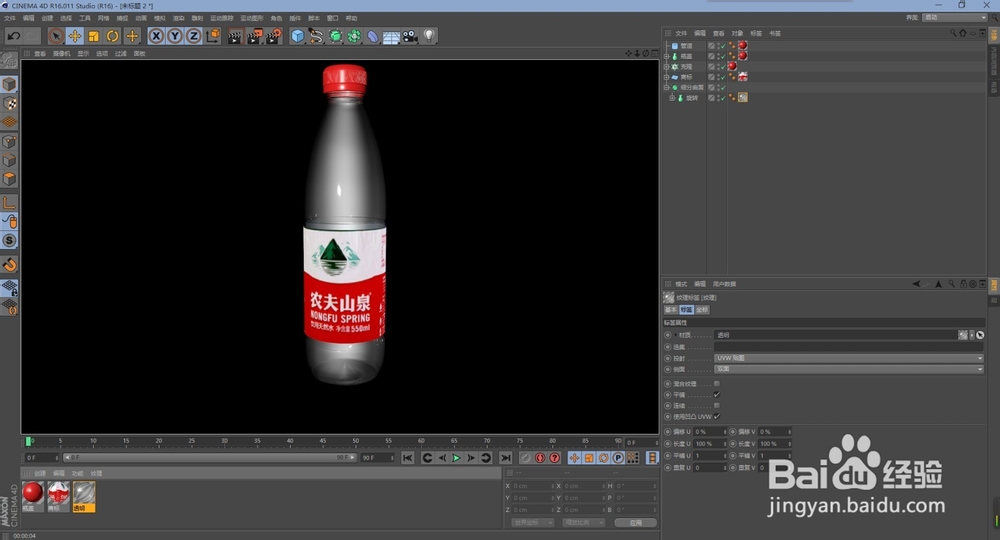
Task: Toggle snap 'S' button in left palette
Action: point(9,240)
